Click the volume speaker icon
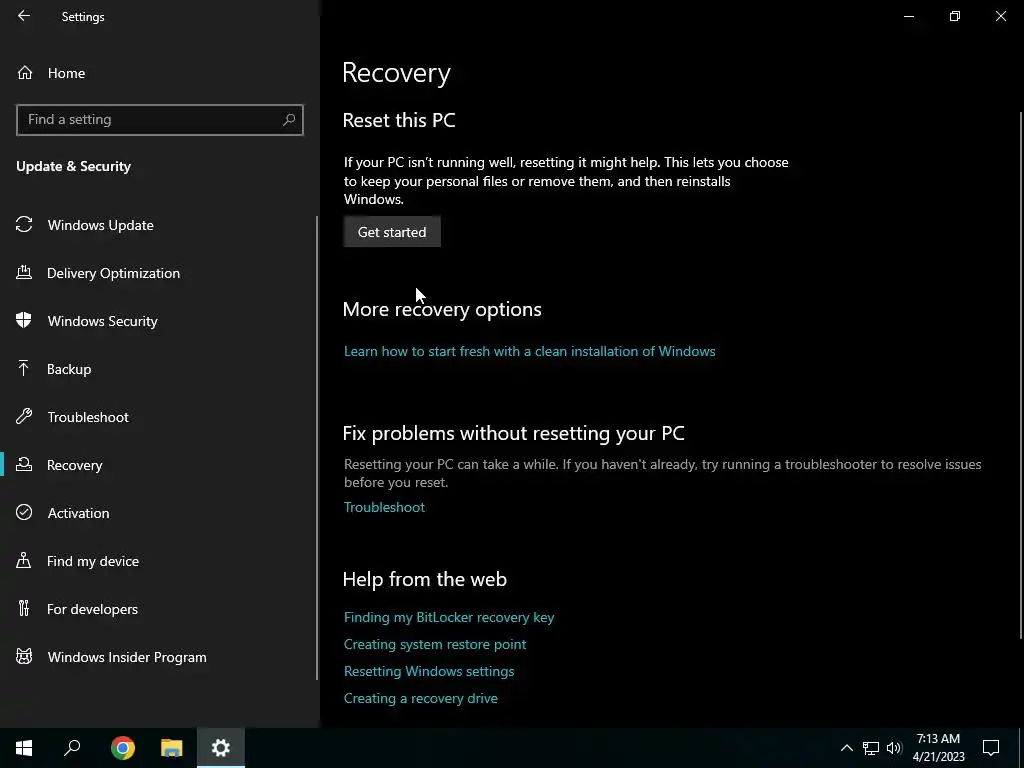 894,748
